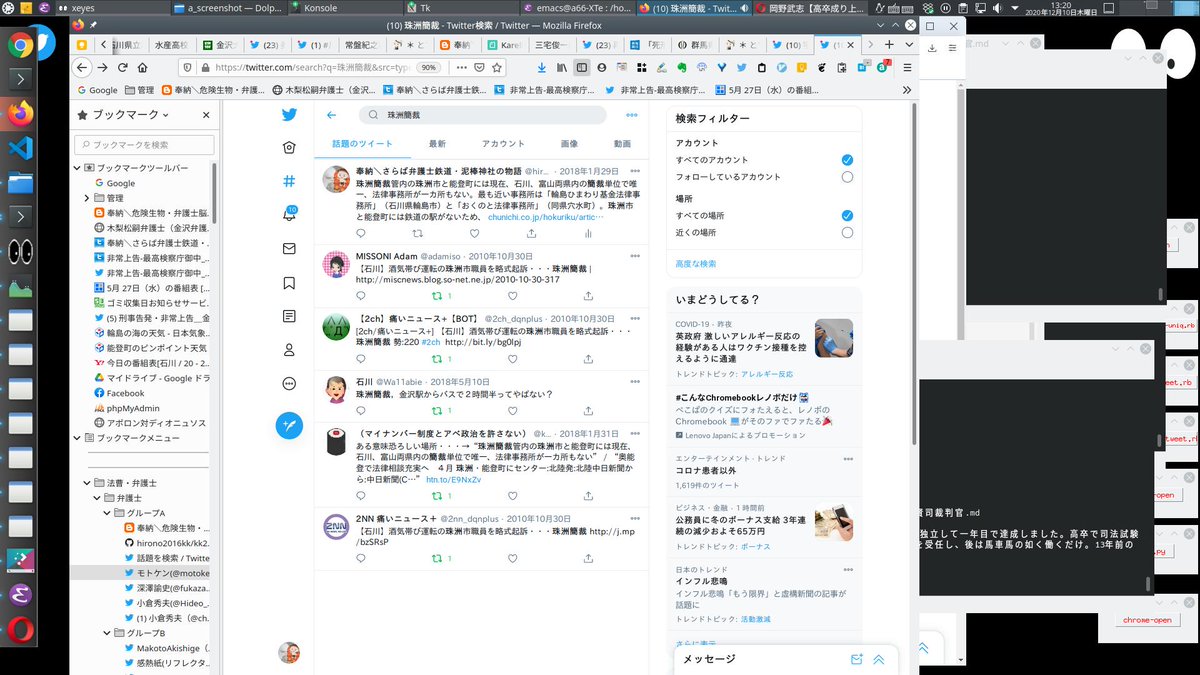Open Twitter Messages envelope icon
This screenshot has width=1200, height=675.
click(x=289, y=248)
